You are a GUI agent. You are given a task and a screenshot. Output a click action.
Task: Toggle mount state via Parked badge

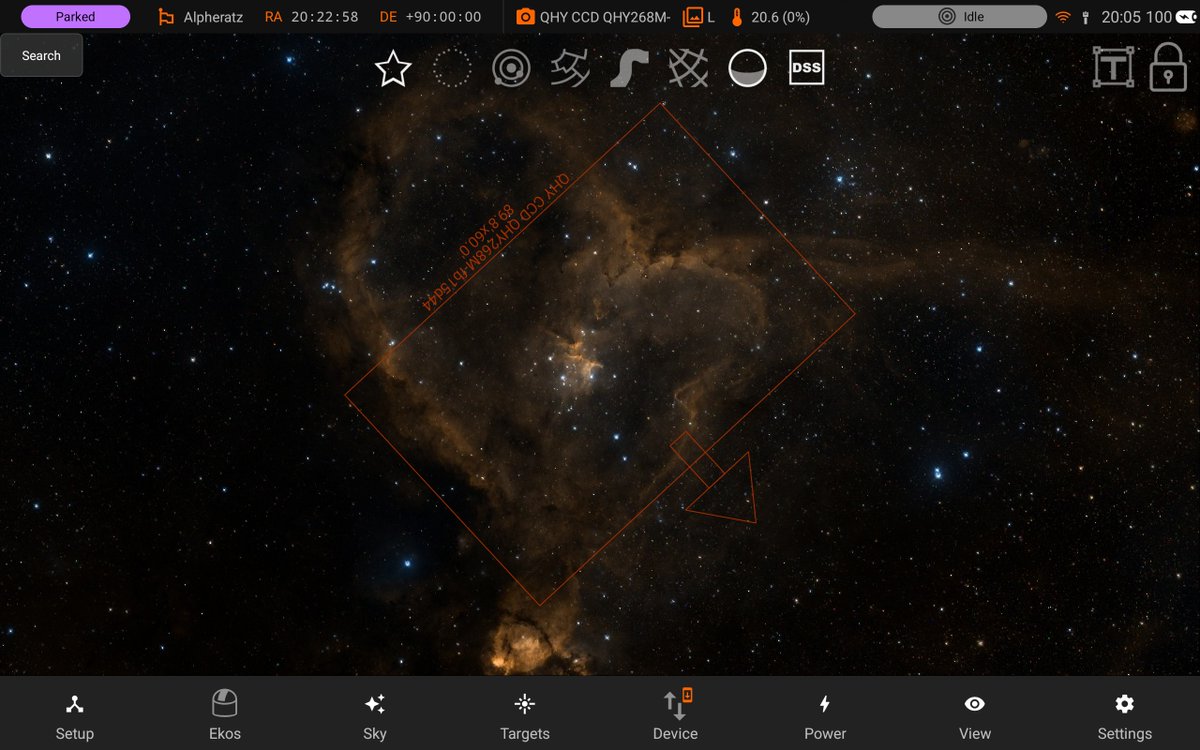[x=74, y=16]
